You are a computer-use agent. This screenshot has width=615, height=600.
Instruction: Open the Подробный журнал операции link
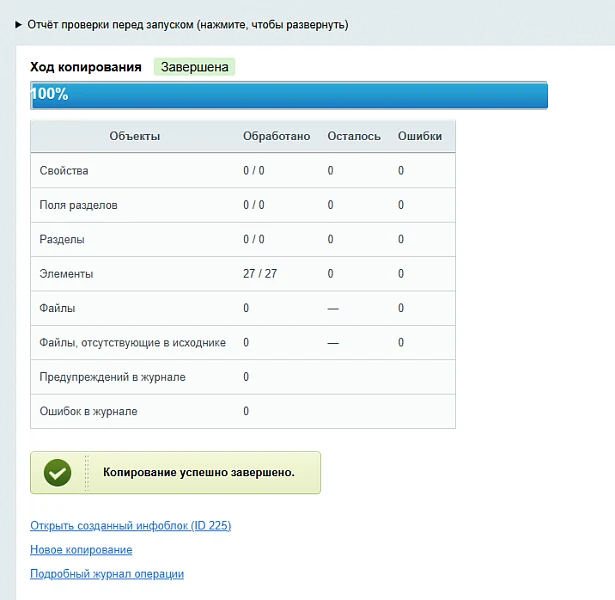107,574
